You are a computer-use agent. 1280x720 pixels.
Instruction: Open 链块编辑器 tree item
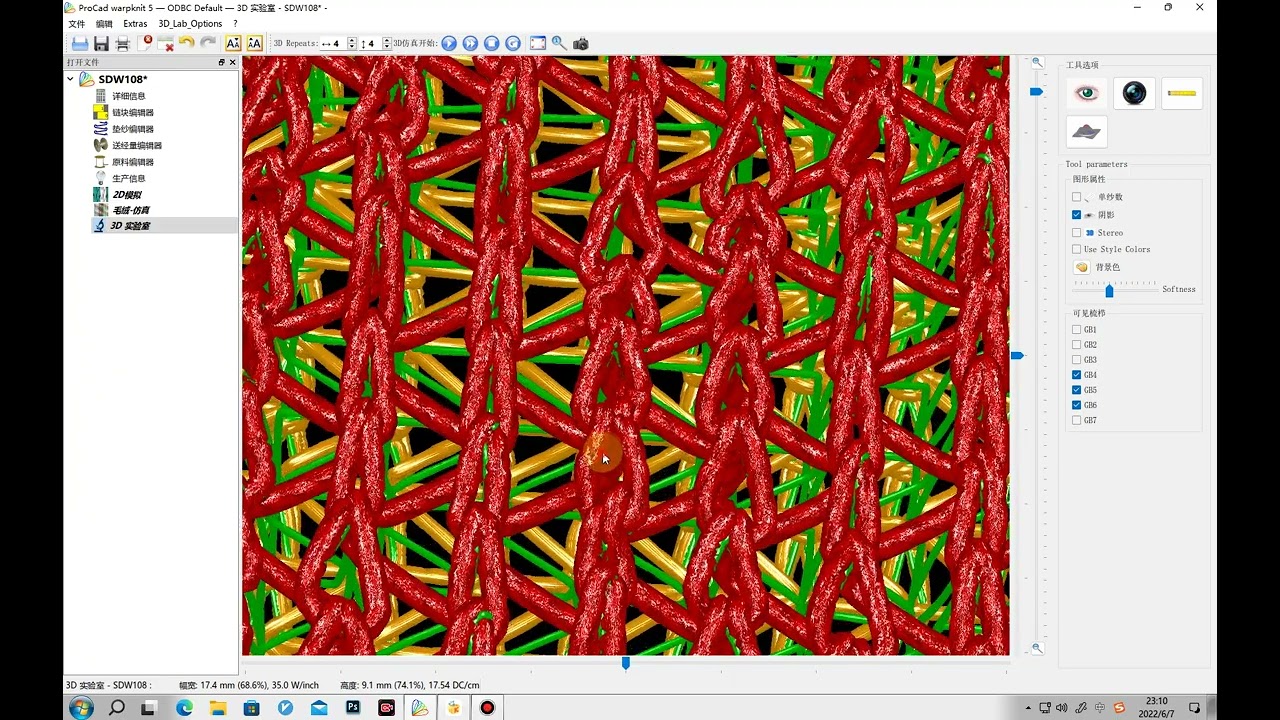(x=132, y=113)
